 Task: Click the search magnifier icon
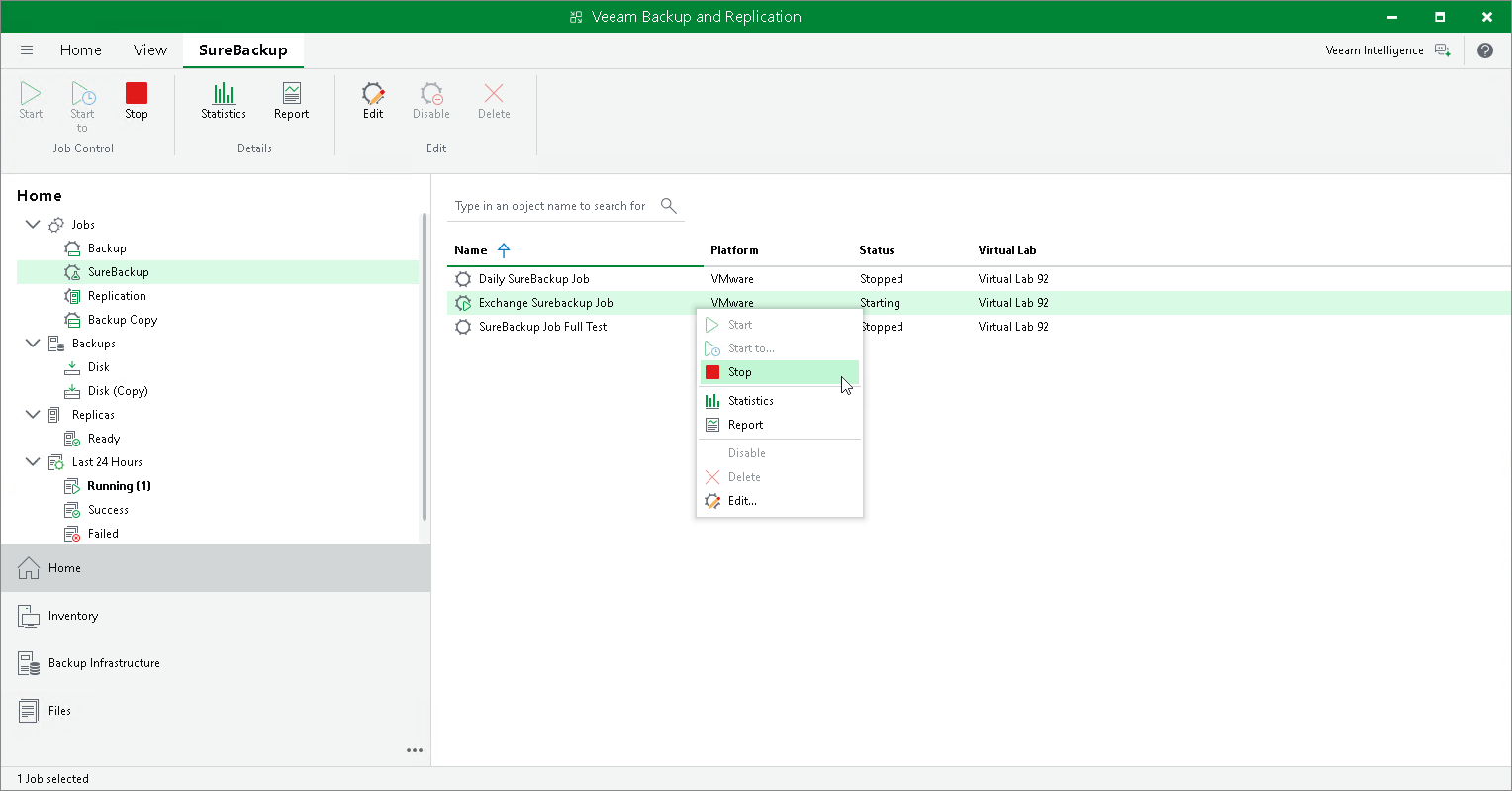(669, 205)
